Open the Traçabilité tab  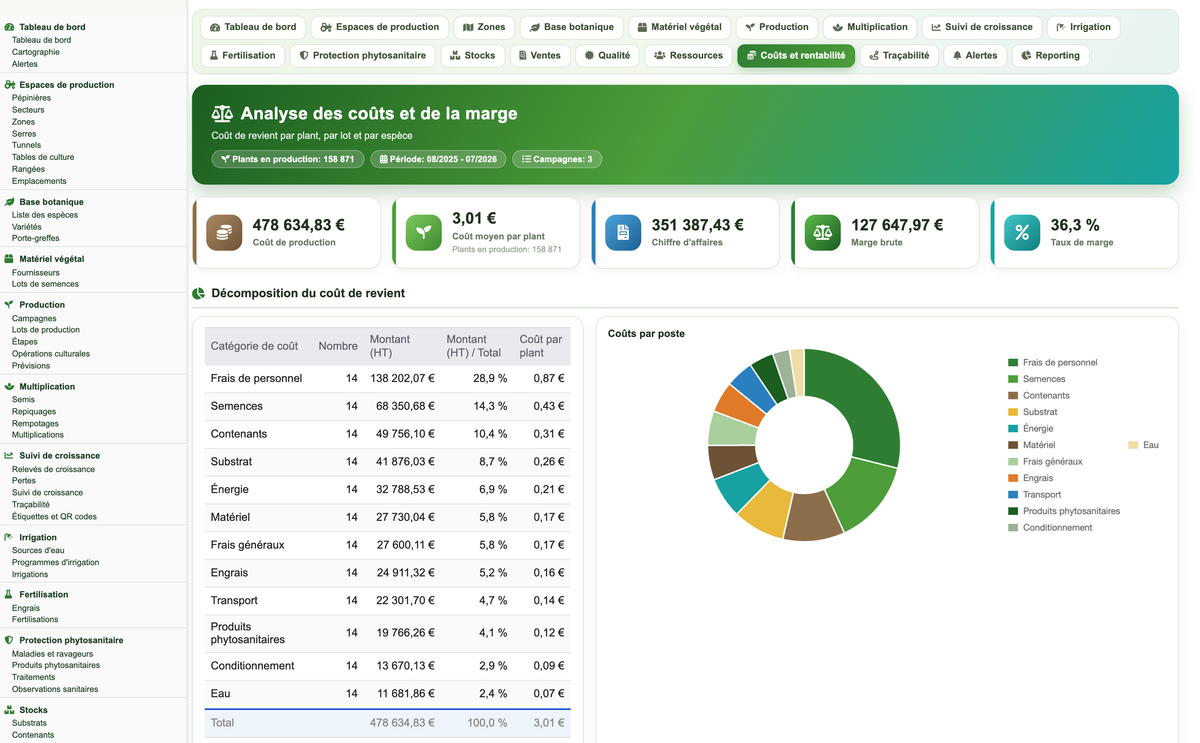point(899,56)
